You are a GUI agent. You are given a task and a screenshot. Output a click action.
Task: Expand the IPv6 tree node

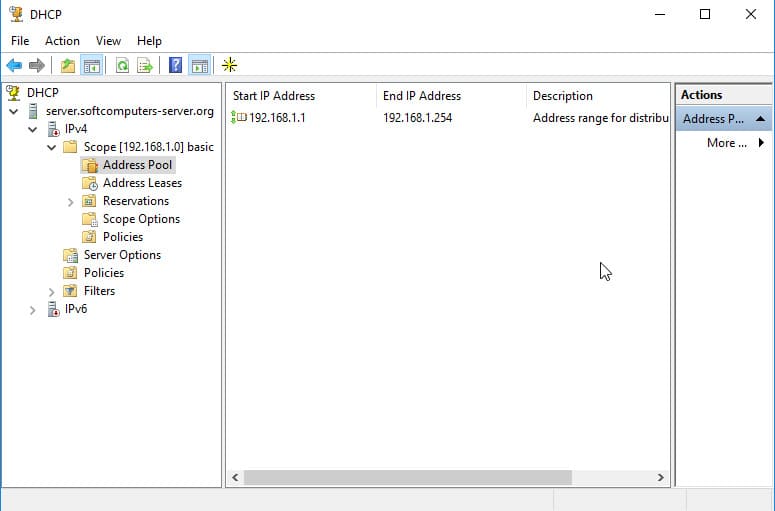click(x=33, y=310)
